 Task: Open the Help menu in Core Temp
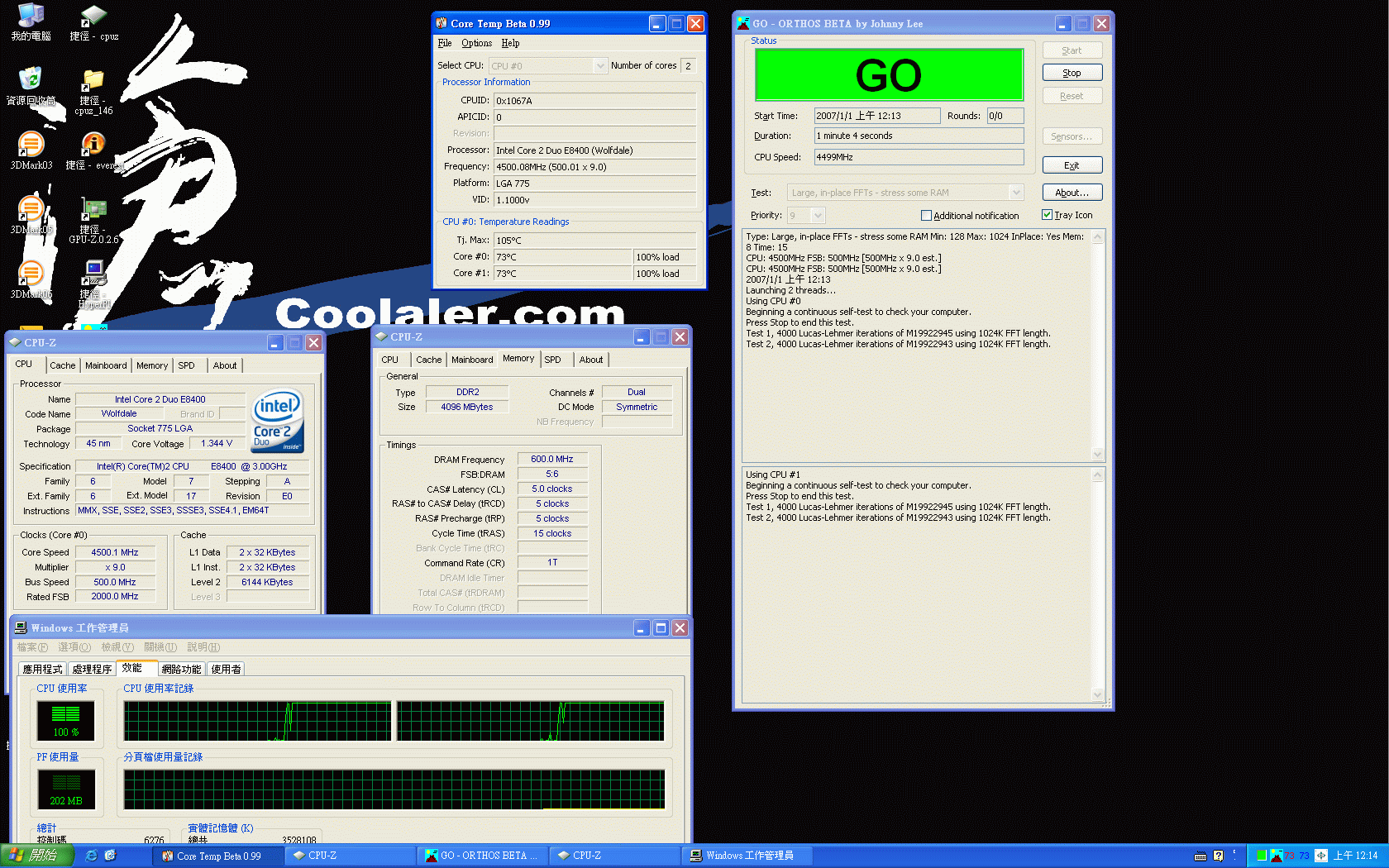pyautogui.click(x=510, y=43)
